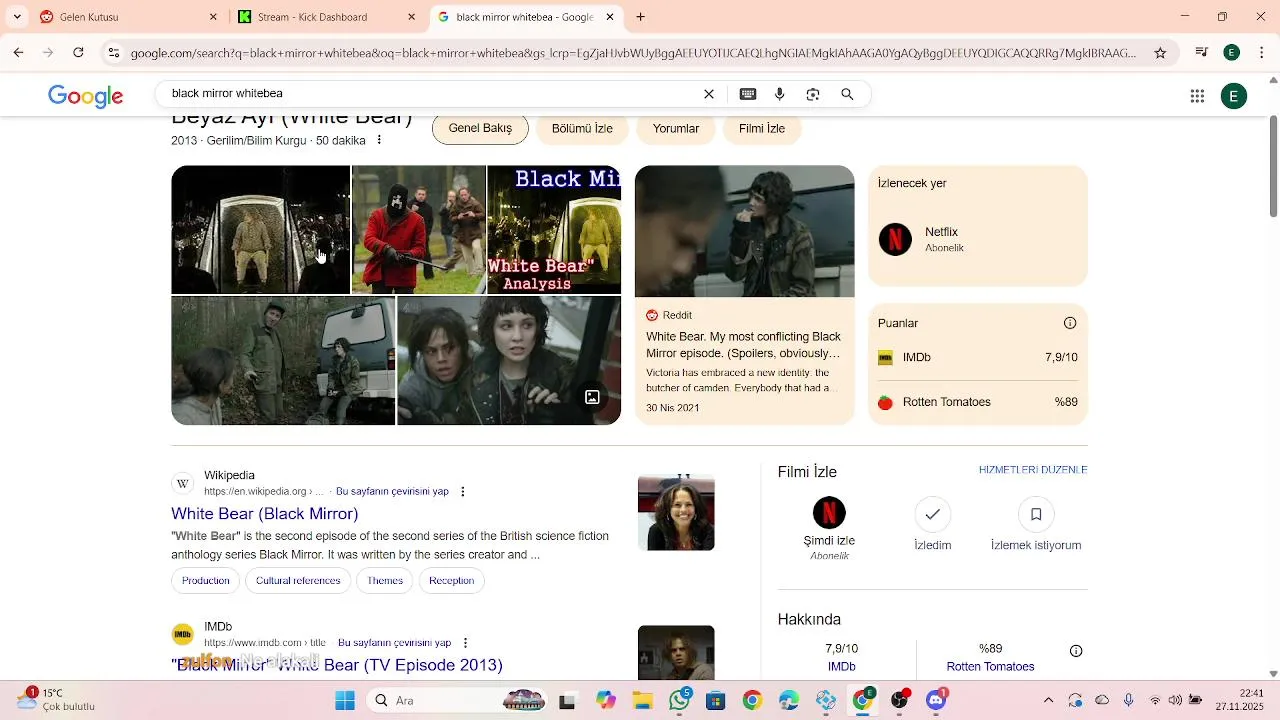Open the Wikipedia result's three-dot menu
Screen dimensions: 1280x720
(462, 491)
